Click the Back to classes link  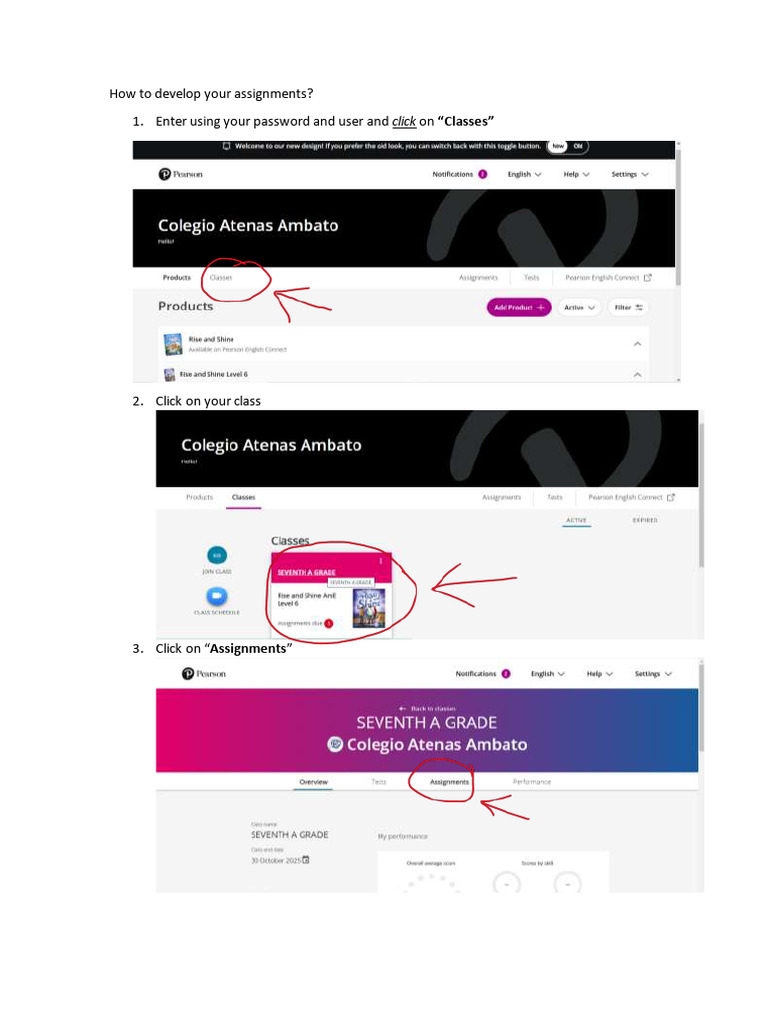pyautogui.click(x=427, y=709)
